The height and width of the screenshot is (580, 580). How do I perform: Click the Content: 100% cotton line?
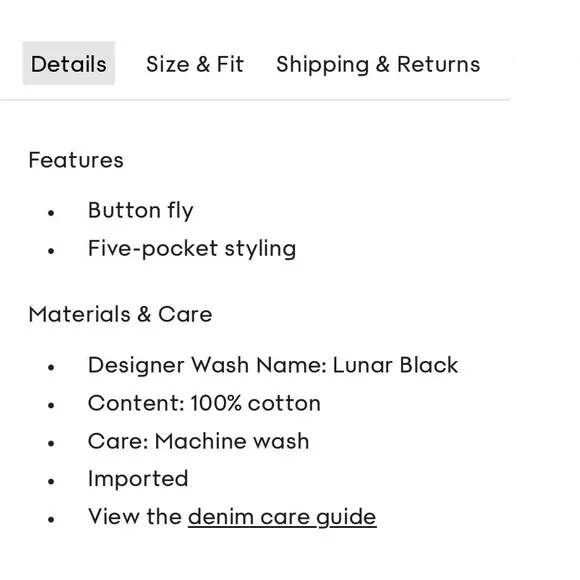pos(204,403)
